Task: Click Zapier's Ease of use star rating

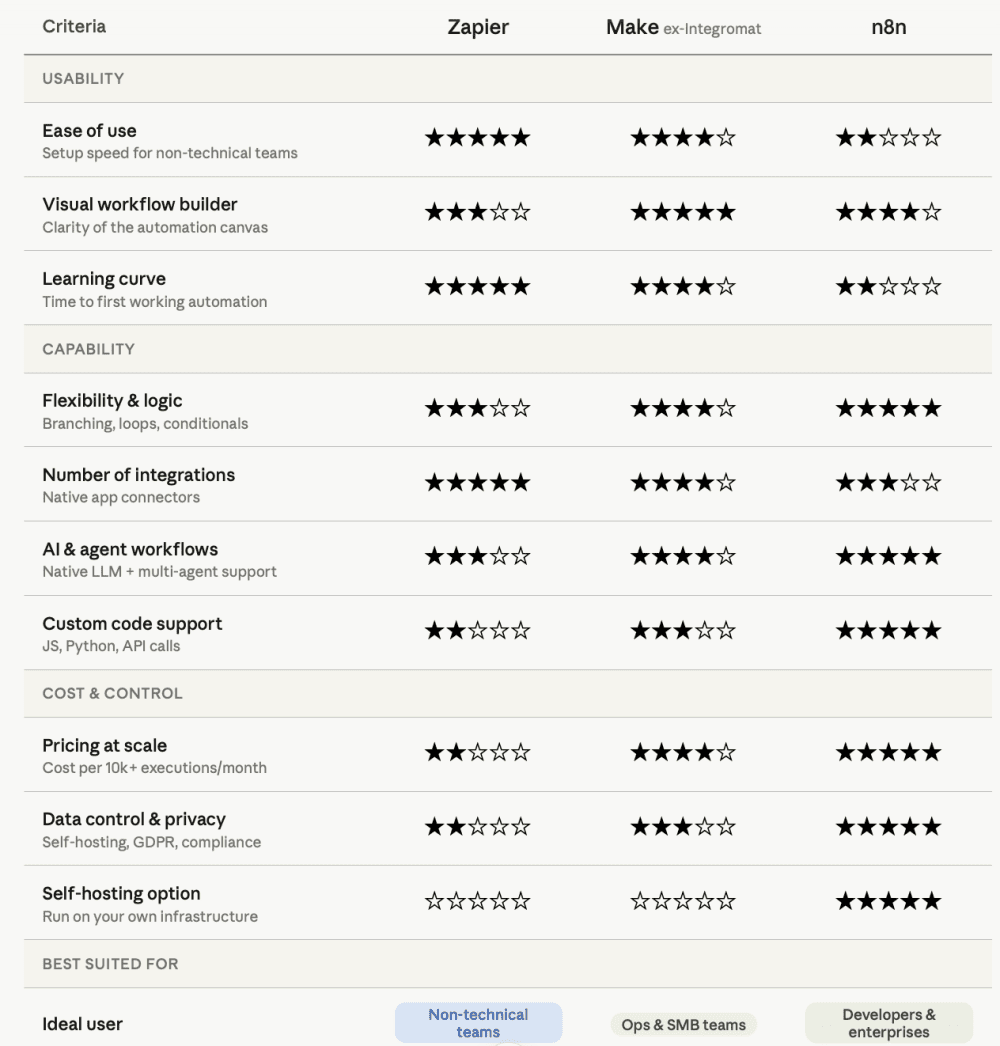Action: pyautogui.click(x=478, y=138)
